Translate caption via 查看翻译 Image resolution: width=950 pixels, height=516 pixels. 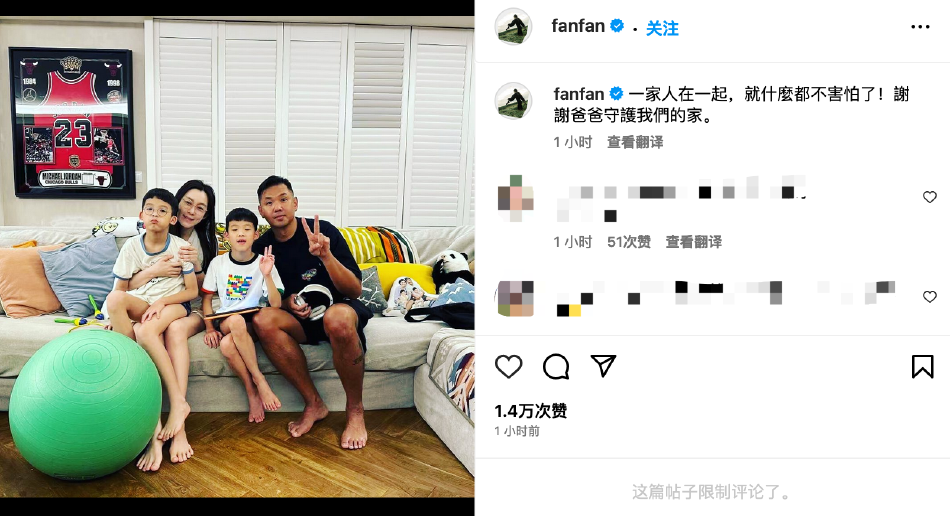(635, 142)
